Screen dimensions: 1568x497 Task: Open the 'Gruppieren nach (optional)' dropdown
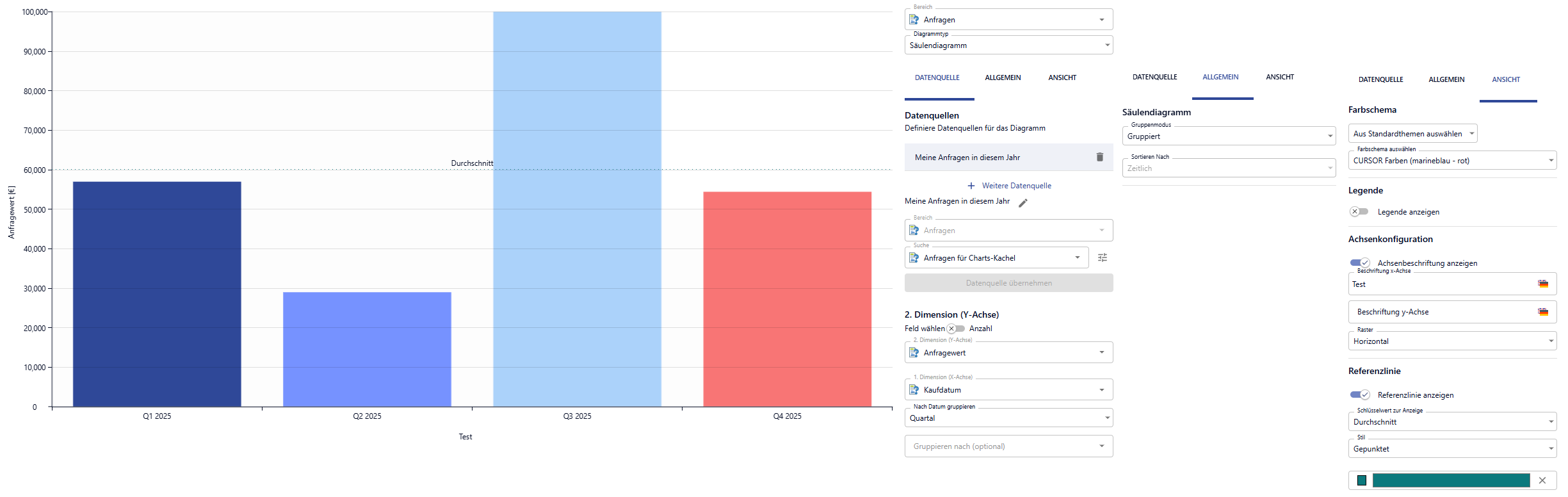tap(1008, 446)
